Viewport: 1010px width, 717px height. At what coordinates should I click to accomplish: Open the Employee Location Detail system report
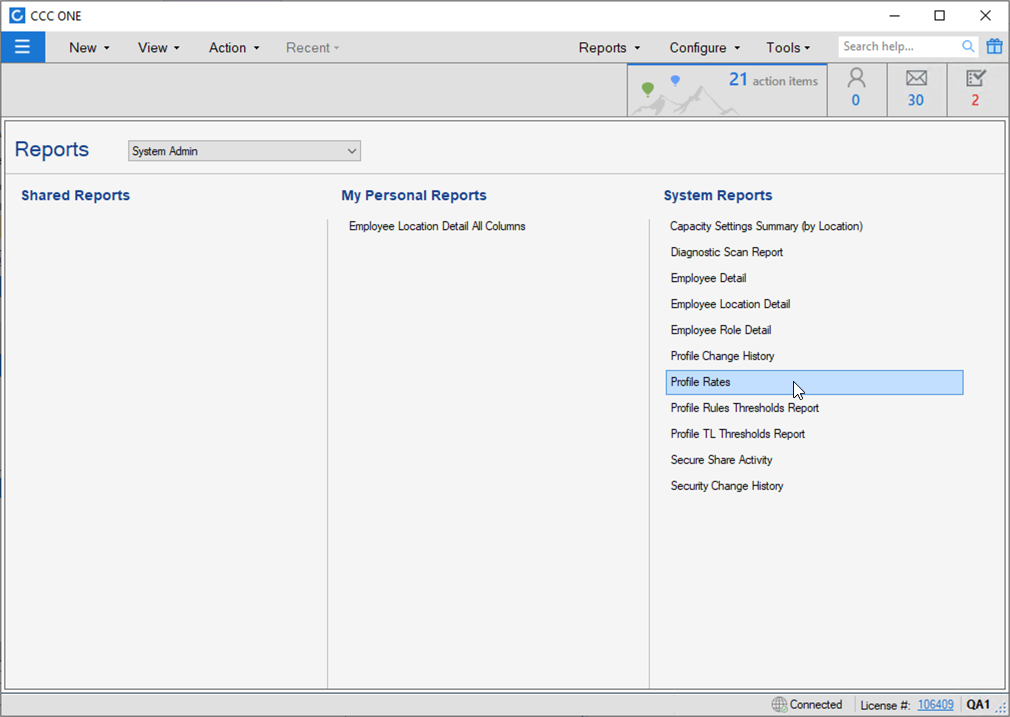point(730,304)
